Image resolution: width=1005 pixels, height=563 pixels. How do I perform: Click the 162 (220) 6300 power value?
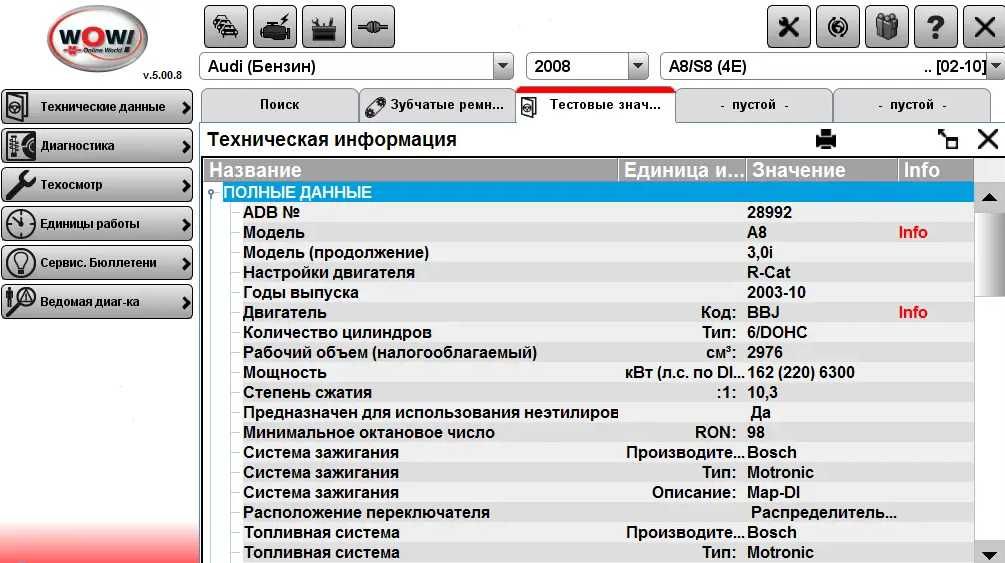click(x=801, y=373)
